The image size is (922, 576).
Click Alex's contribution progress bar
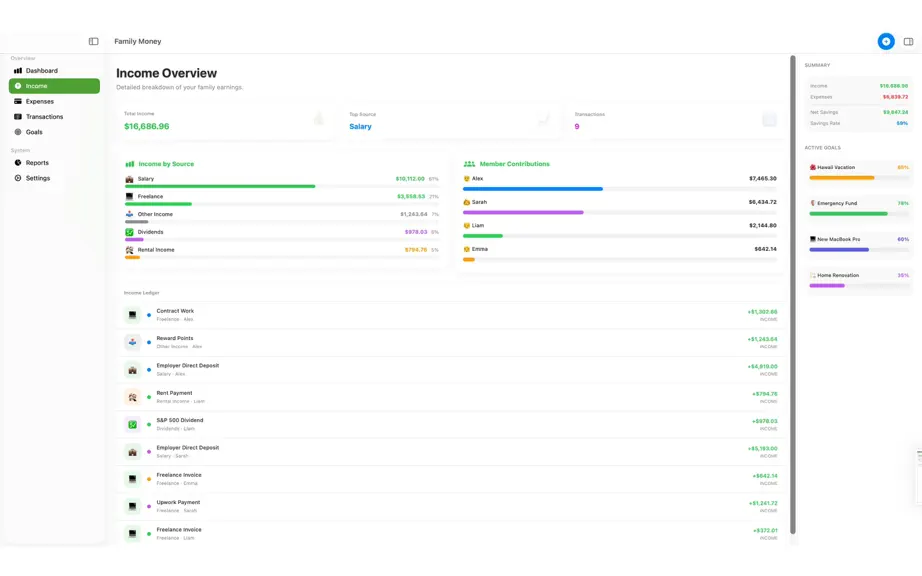(619, 189)
